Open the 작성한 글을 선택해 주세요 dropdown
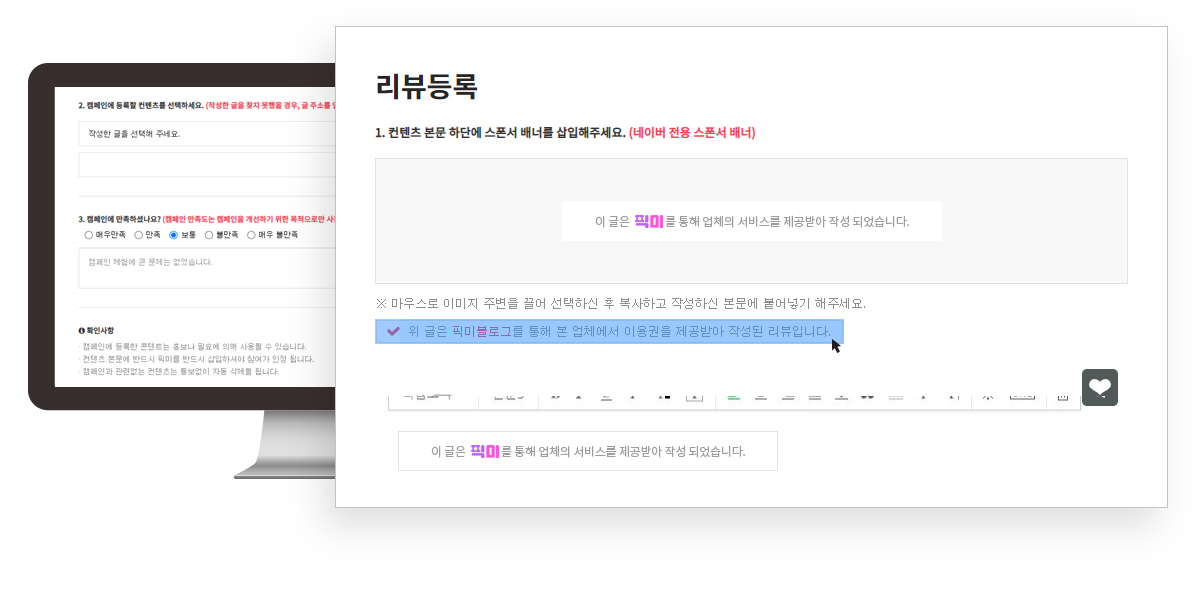1200x606 pixels. 207,133
